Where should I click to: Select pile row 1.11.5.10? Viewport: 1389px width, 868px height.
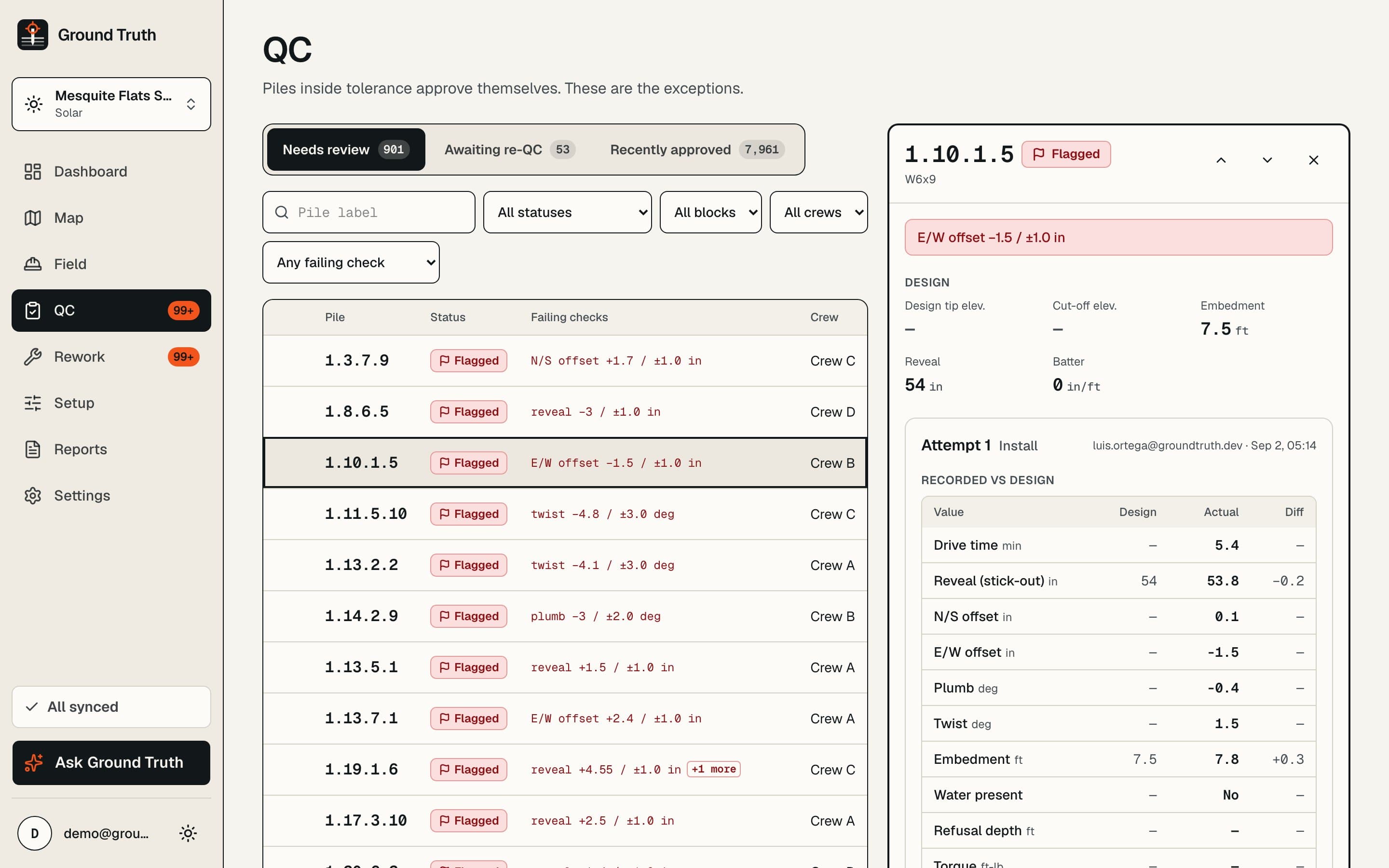pyautogui.click(x=565, y=514)
